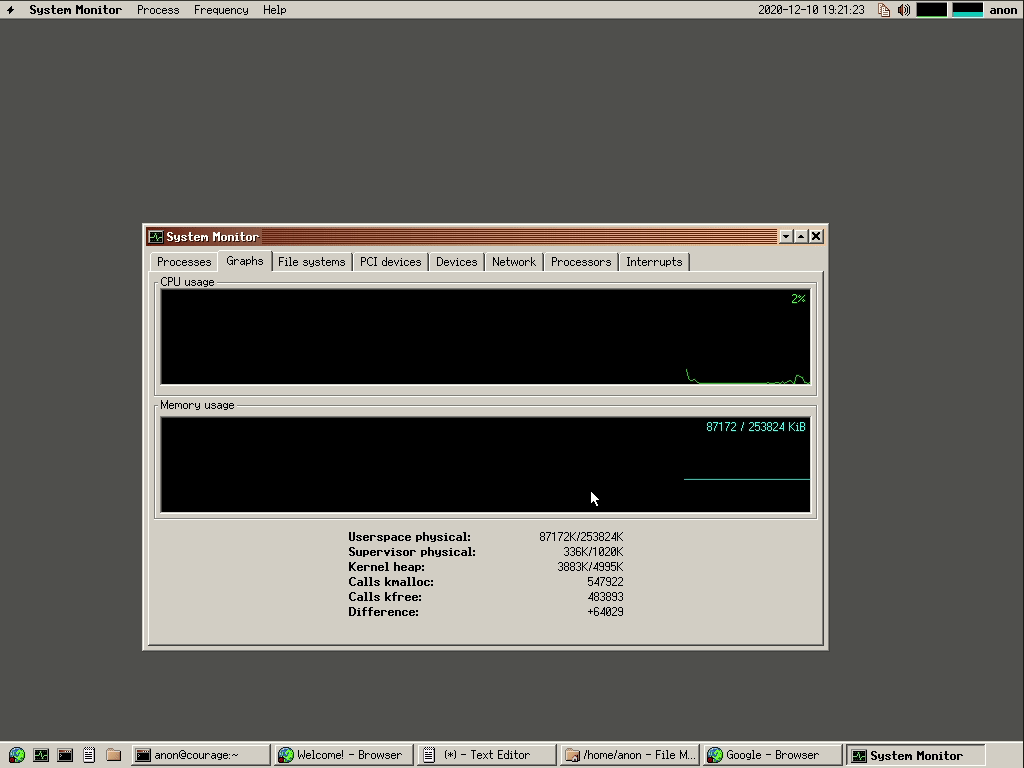Click the anon username in menu bar

pyautogui.click(x=1003, y=10)
